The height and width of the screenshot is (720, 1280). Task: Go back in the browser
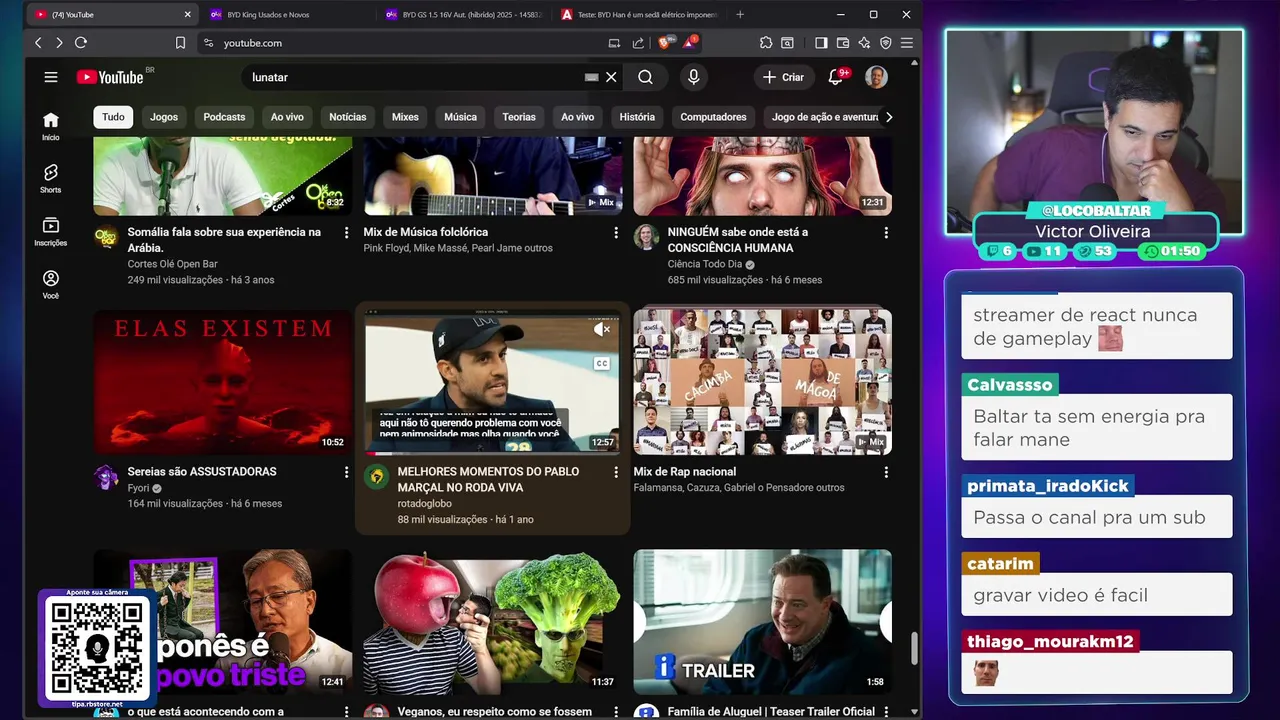[x=38, y=43]
